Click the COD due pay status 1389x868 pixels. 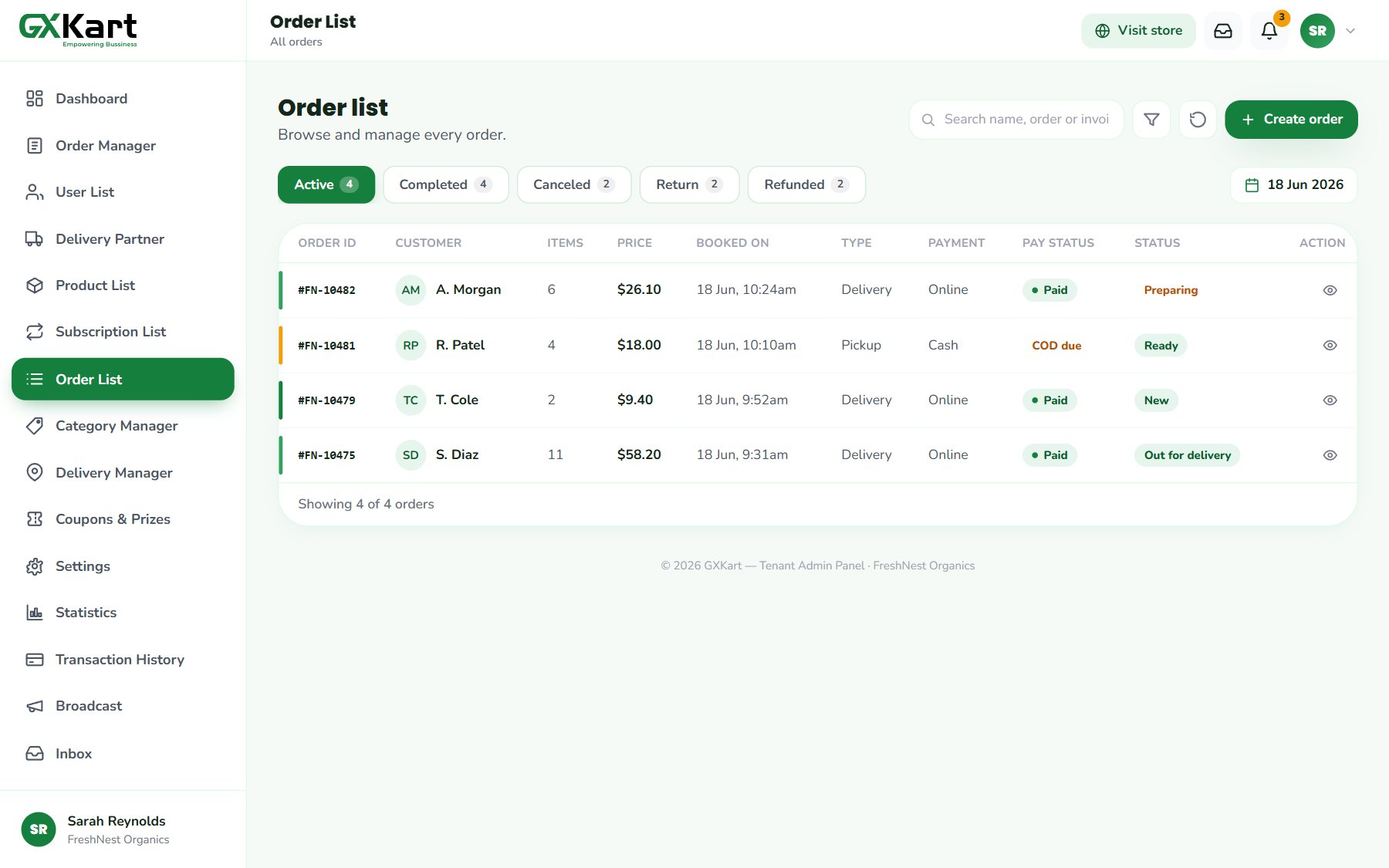point(1056,346)
